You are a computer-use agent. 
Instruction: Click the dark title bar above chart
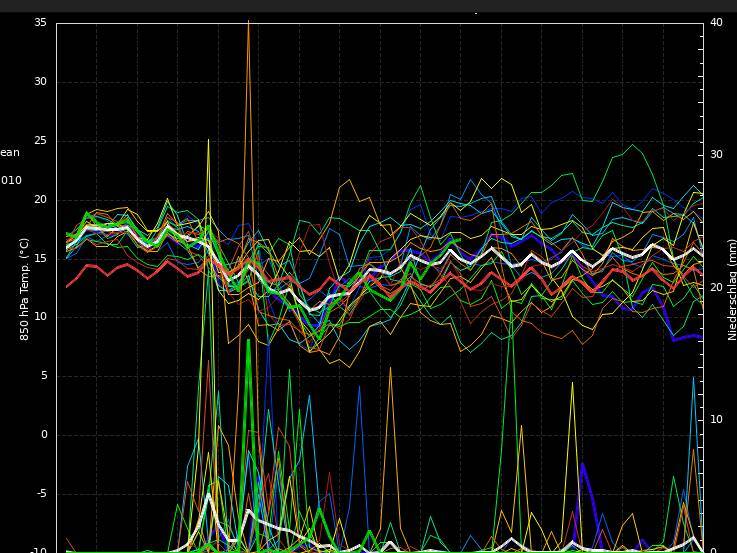368,6
